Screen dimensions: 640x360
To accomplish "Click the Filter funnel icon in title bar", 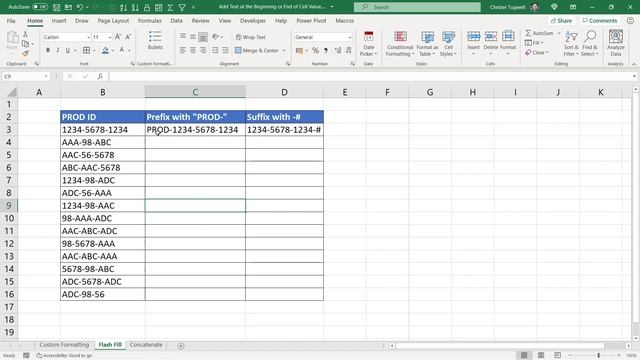I will click(x=182, y=7).
